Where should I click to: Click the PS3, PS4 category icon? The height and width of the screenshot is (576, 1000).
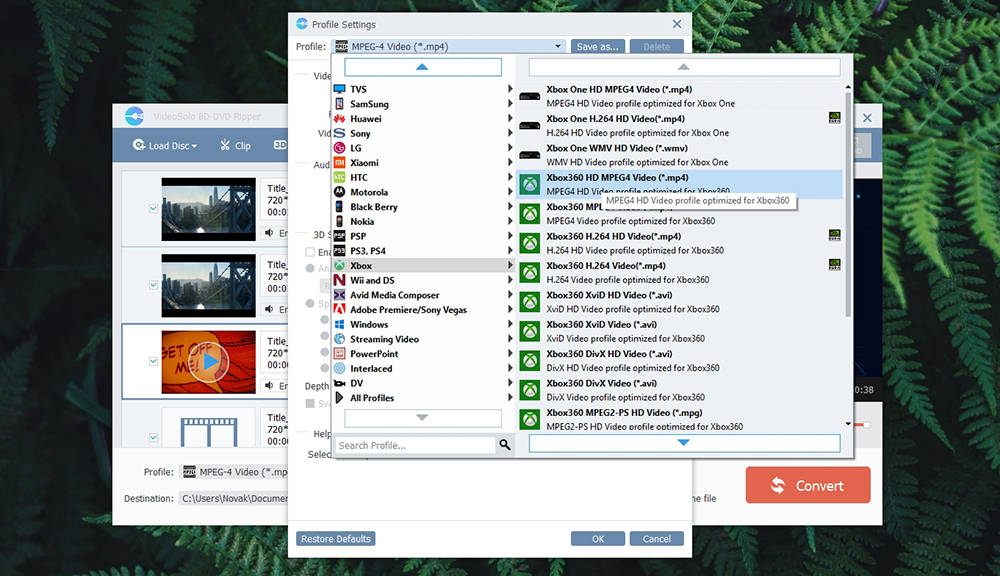tap(339, 251)
